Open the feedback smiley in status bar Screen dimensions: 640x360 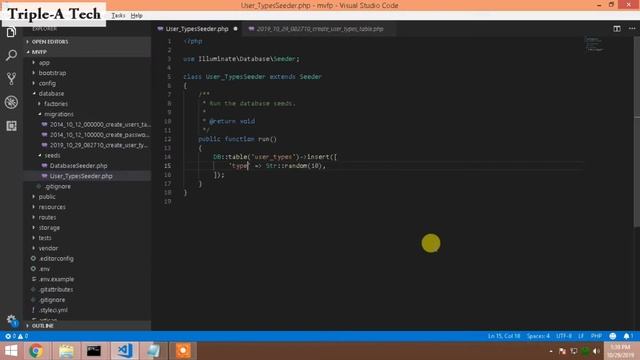pos(613,336)
